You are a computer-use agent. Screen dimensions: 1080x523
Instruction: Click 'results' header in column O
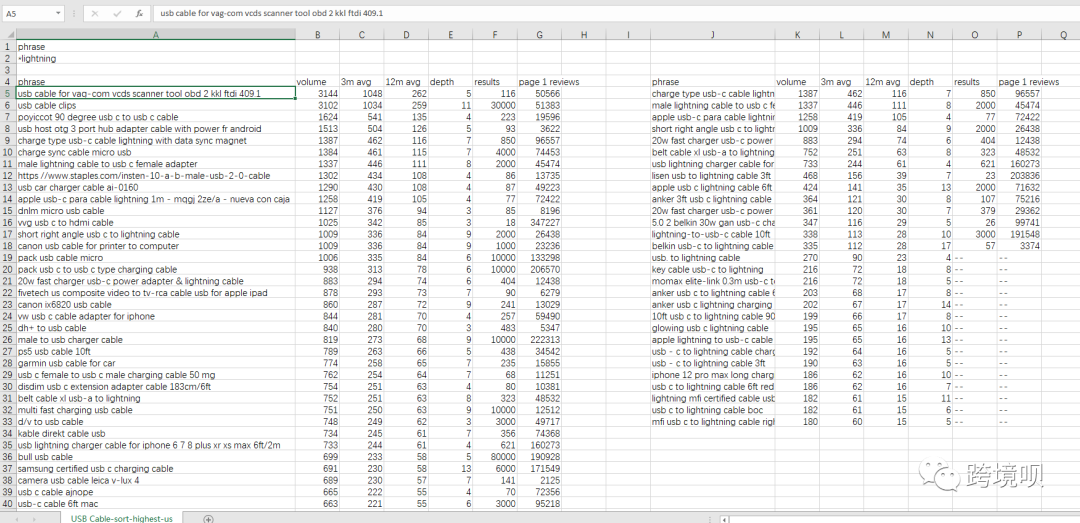[975, 82]
